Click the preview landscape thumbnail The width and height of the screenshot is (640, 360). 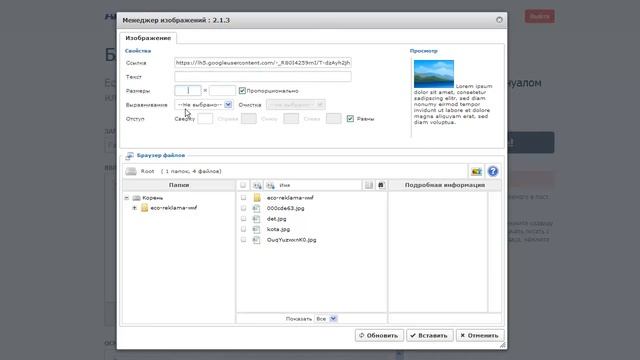coord(433,74)
